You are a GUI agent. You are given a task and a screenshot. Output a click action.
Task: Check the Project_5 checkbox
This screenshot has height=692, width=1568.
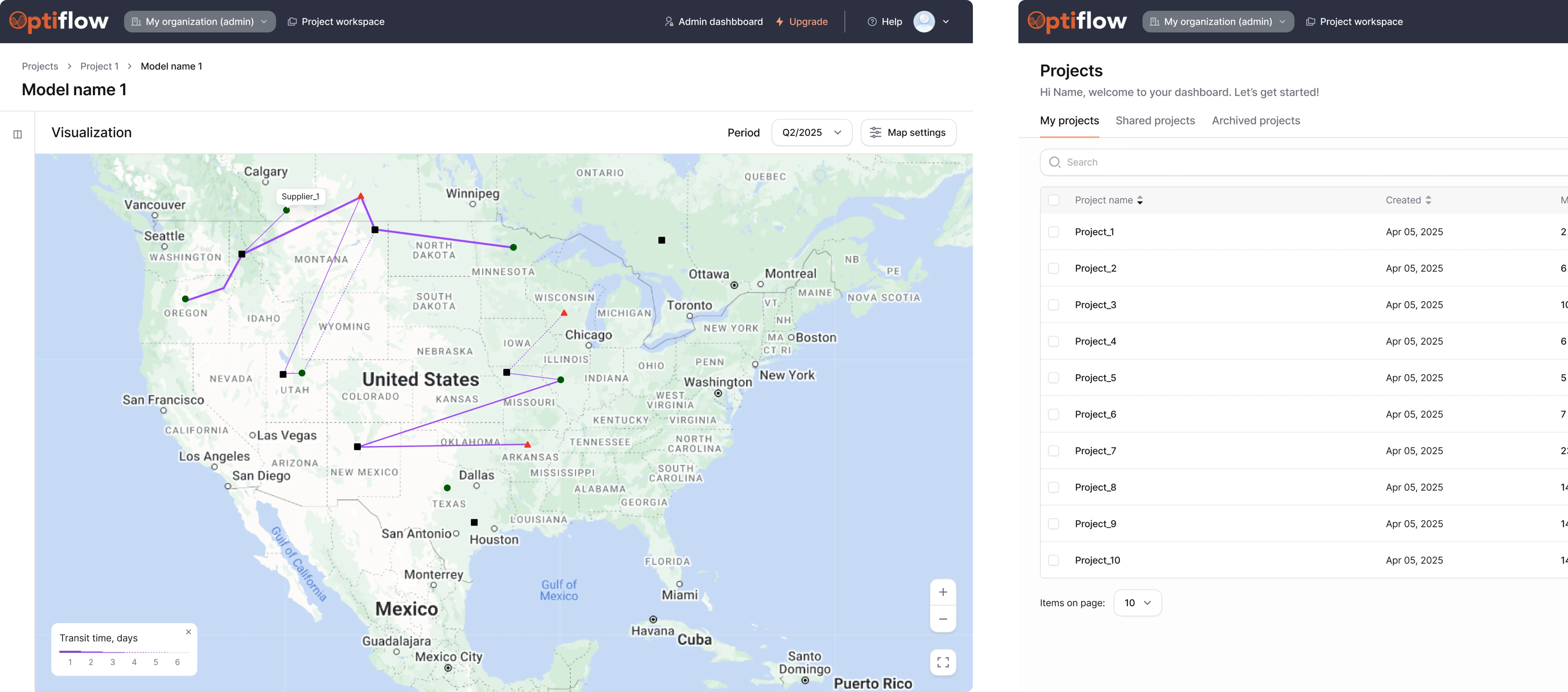[1054, 378]
